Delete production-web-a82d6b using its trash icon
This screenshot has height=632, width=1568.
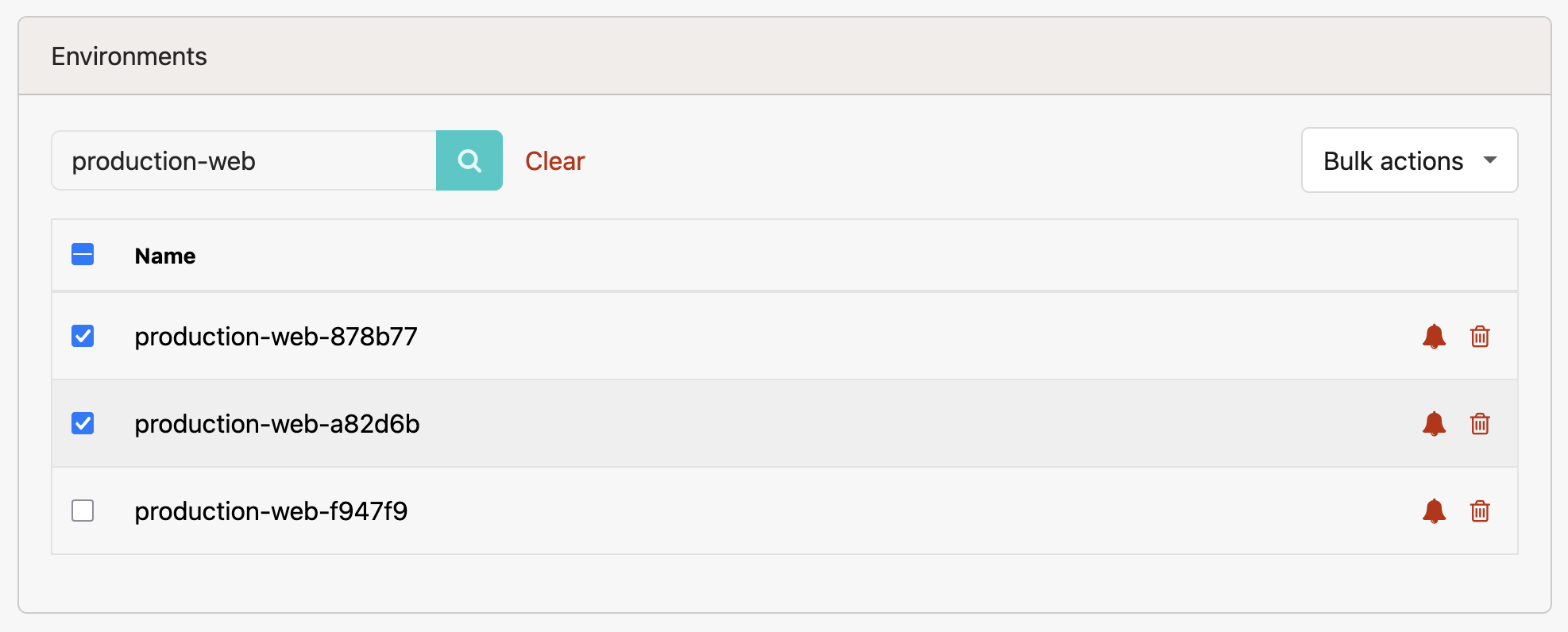1481,423
